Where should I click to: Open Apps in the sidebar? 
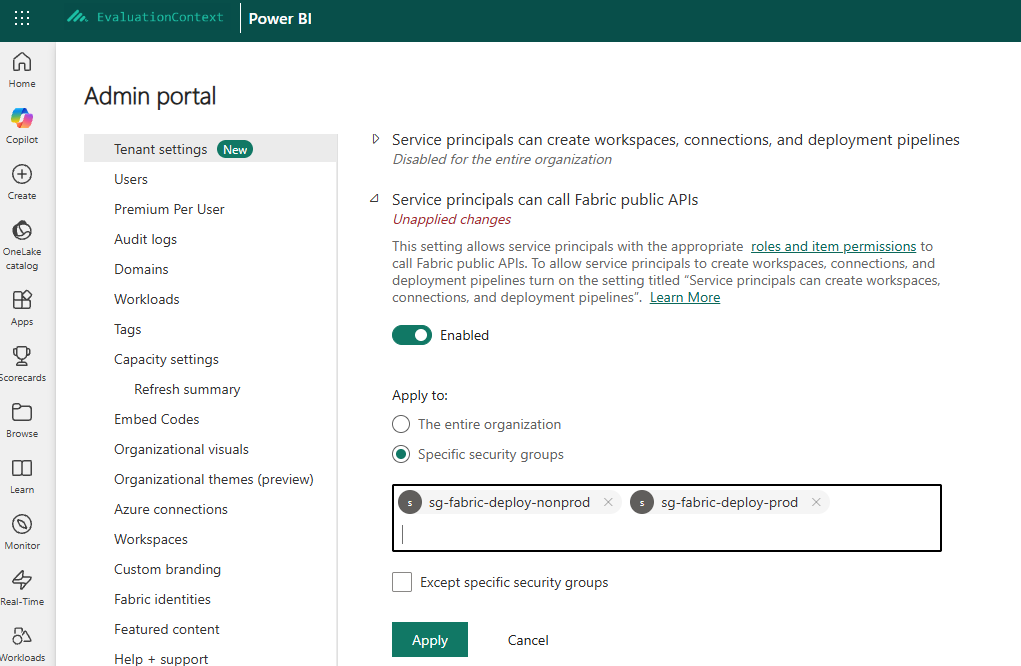pos(22,309)
